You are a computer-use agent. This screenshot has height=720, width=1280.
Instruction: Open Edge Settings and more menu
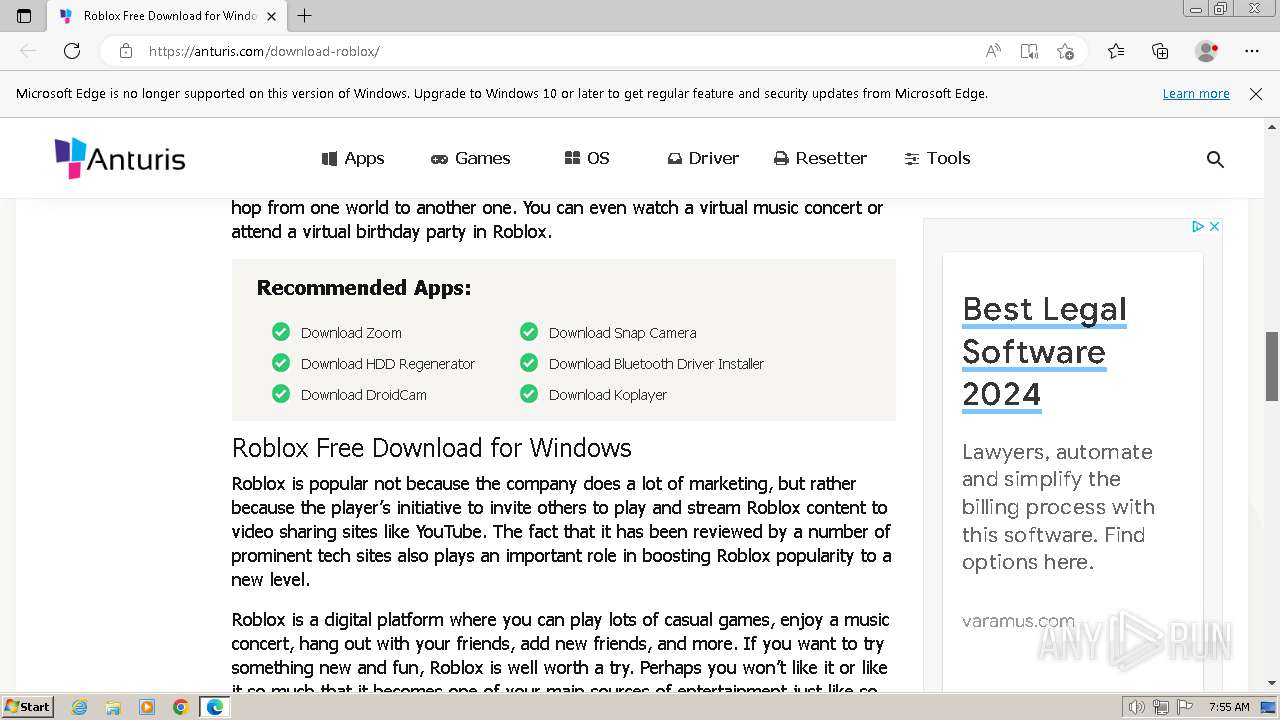(x=1252, y=51)
